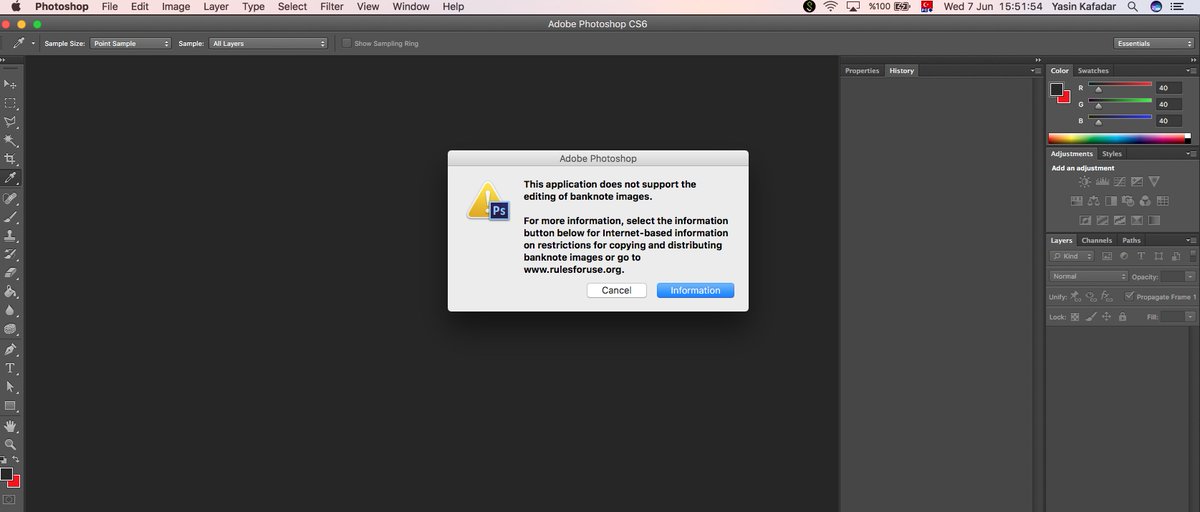The image size is (1200, 512).
Task: Select the Pen tool
Action: pyautogui.click(x=10, y=350)
